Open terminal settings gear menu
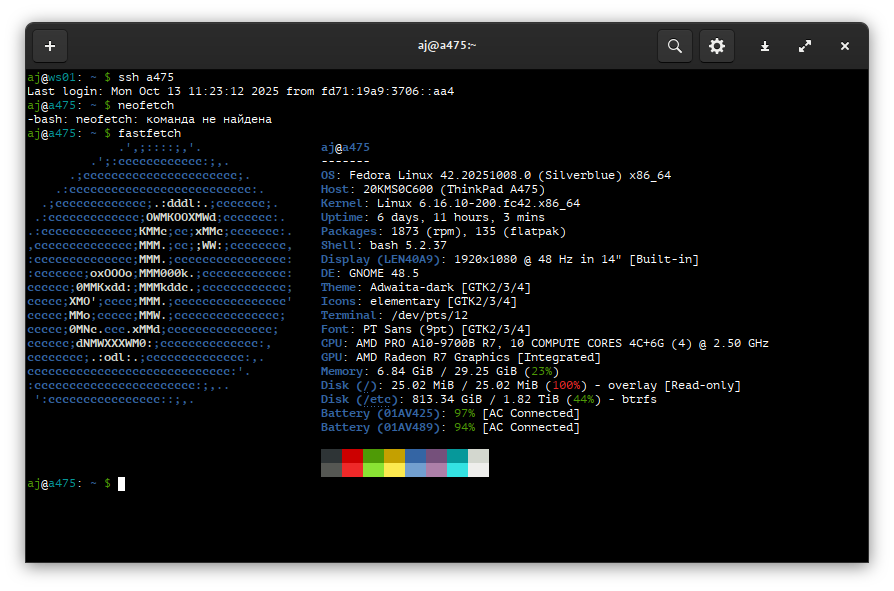This screenshot has height=591, width=894. point(717,46)
